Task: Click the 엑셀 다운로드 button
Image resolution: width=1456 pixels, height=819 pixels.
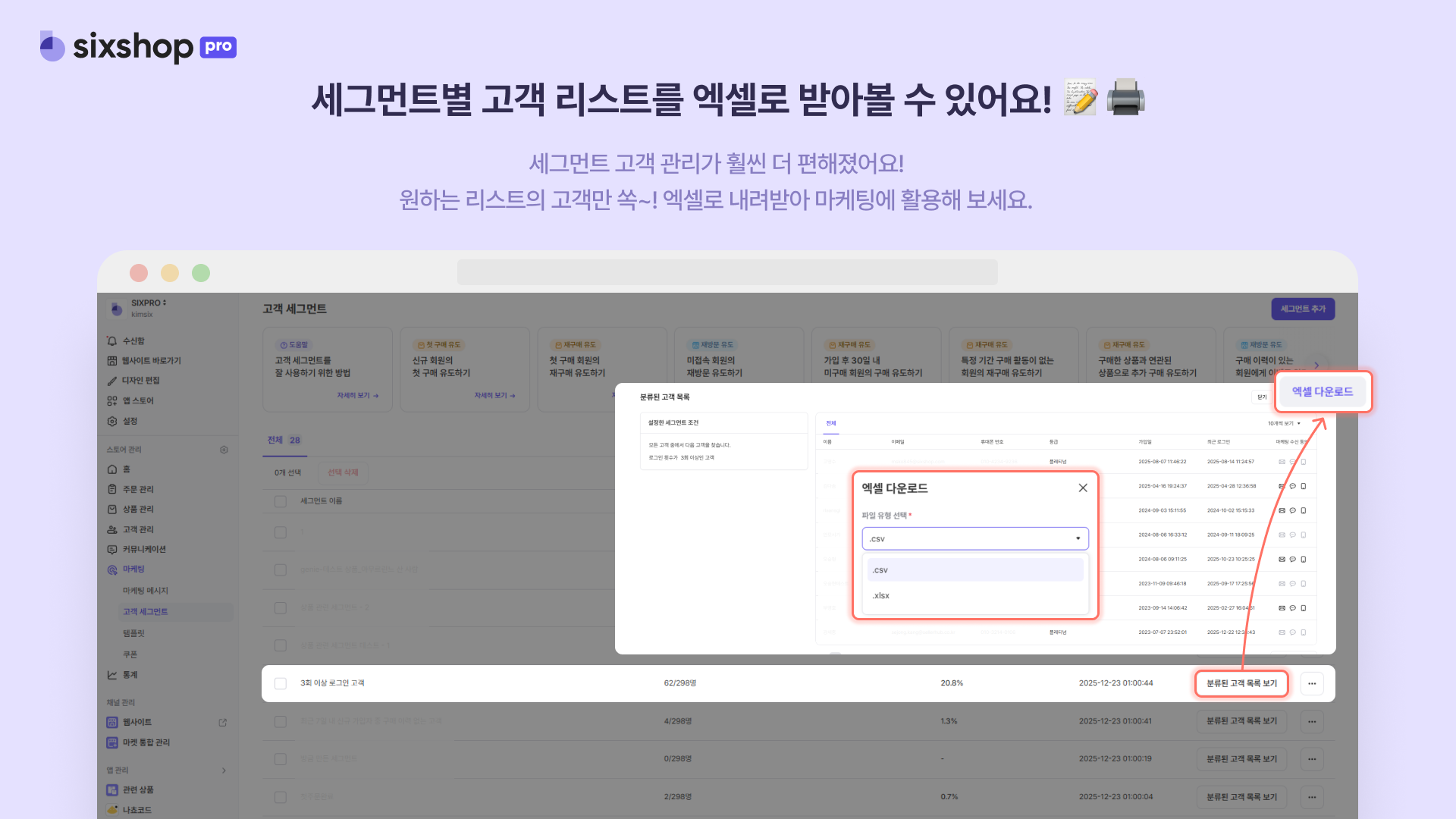Action: coord(1322,391)
